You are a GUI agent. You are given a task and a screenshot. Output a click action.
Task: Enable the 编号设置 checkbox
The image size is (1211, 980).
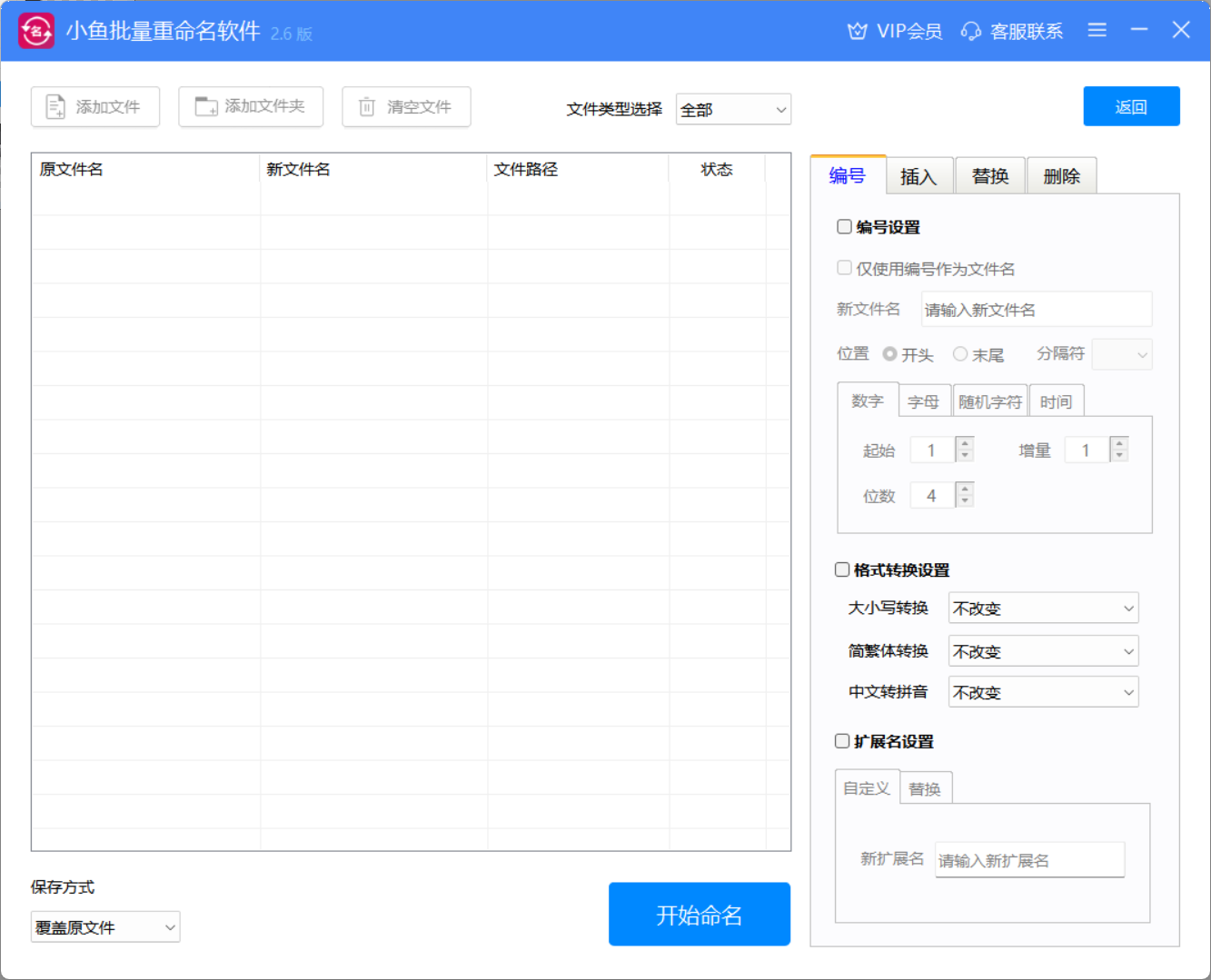coord(844,226)
